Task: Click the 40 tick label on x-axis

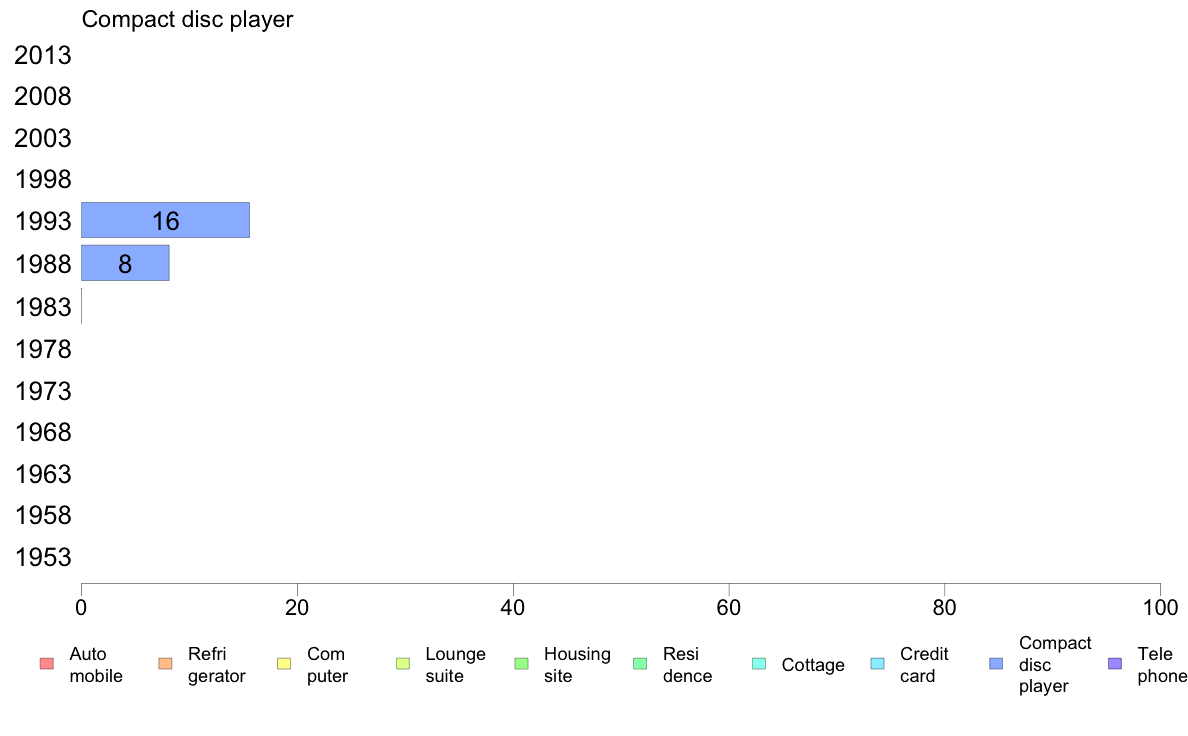Action: (x=513, y=607)
